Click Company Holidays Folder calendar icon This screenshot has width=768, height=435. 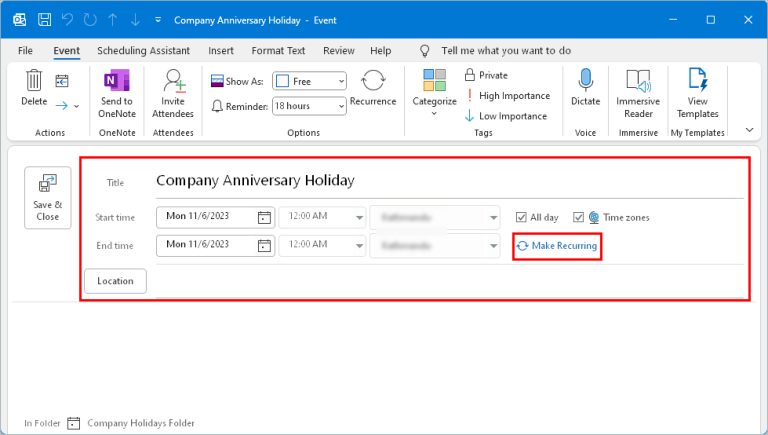pos(73,423)
